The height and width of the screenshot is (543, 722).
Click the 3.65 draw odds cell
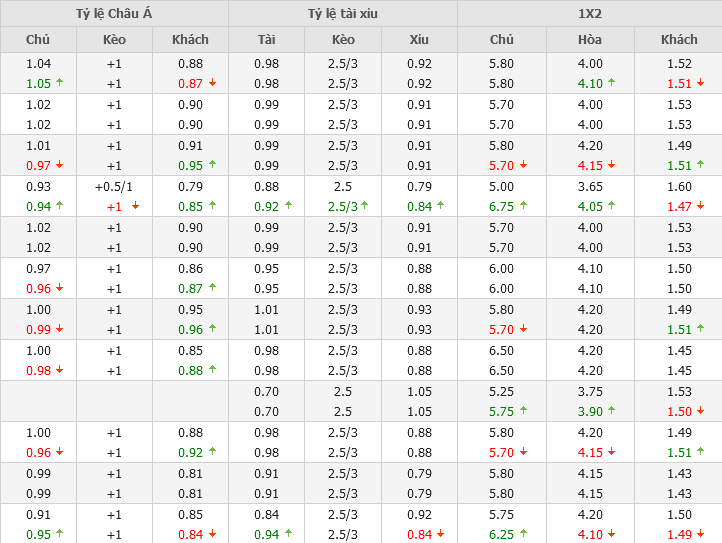pos(590,186)
